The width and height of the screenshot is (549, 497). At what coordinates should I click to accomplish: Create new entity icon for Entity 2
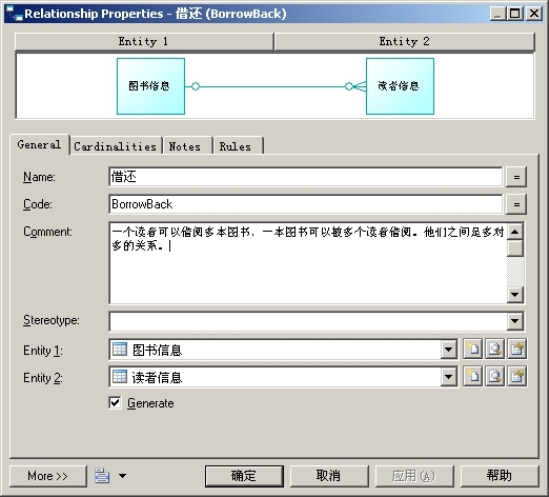[473, 377]
